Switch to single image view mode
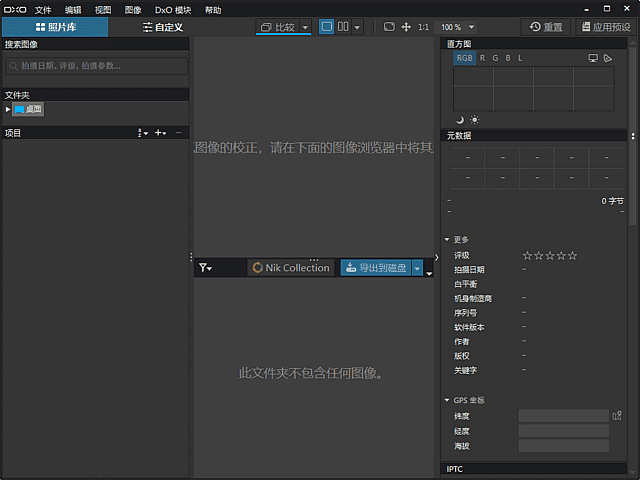 coord(327,27)
